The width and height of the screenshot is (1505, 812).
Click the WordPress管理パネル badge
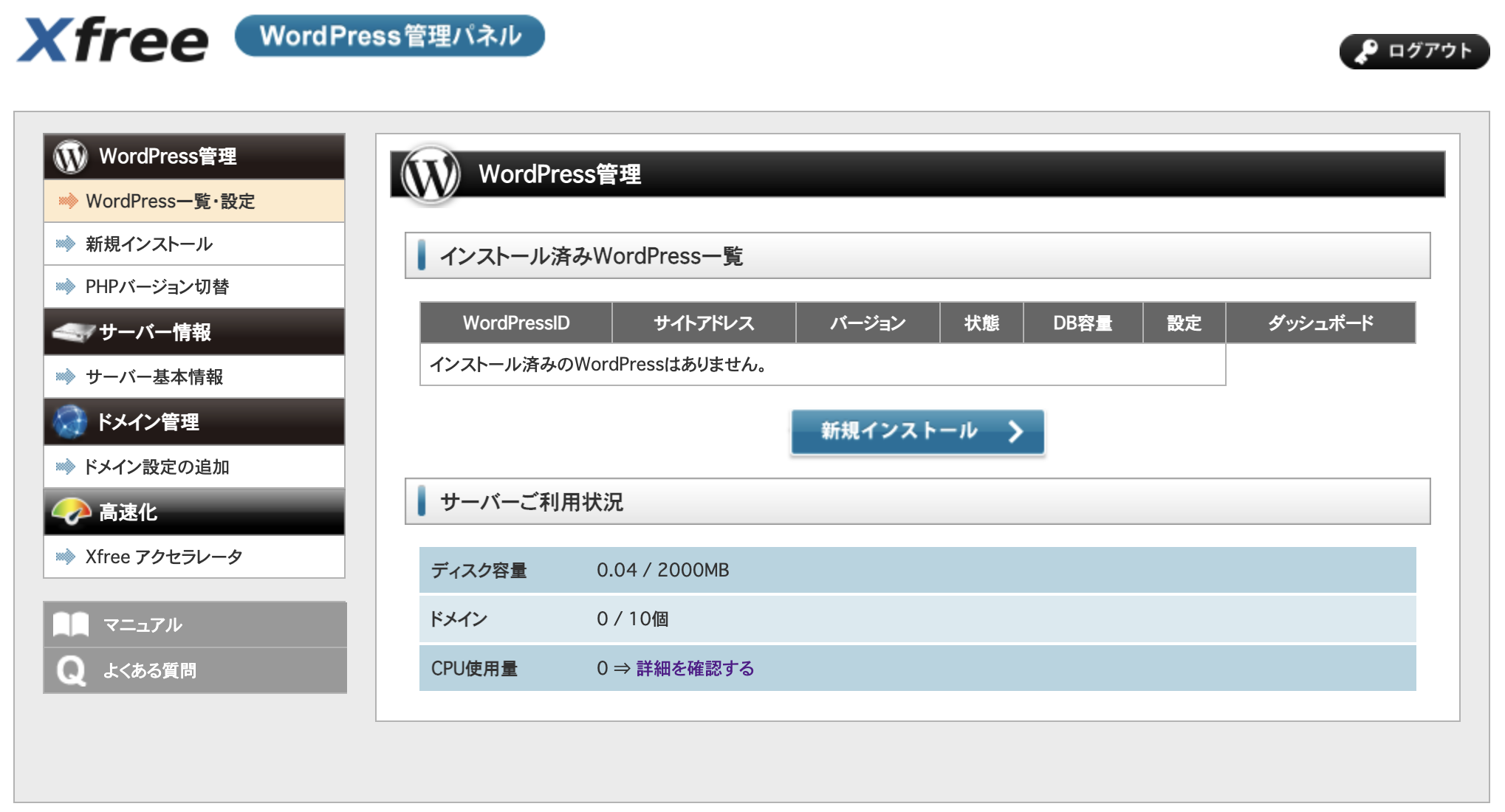click(390, 36)
